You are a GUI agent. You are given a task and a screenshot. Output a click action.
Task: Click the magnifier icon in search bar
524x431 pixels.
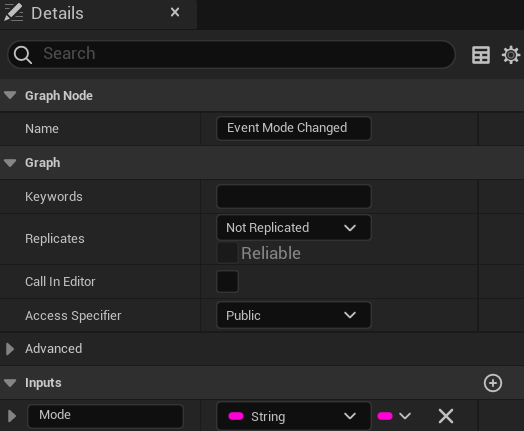23,54
